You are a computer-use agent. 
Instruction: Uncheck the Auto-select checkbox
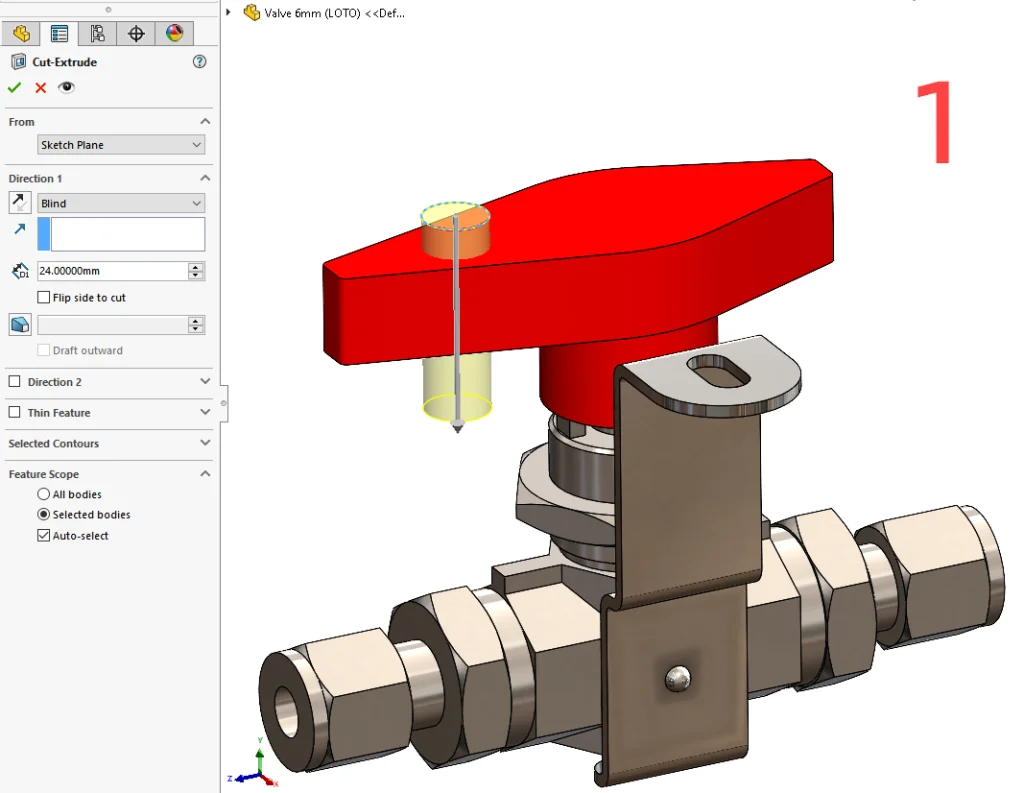point(44,535)
